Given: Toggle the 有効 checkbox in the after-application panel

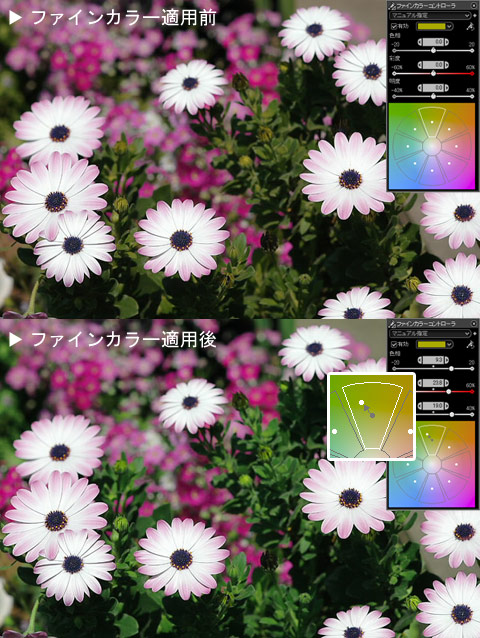Looking at the screenshot, I should tap(394, 345).
